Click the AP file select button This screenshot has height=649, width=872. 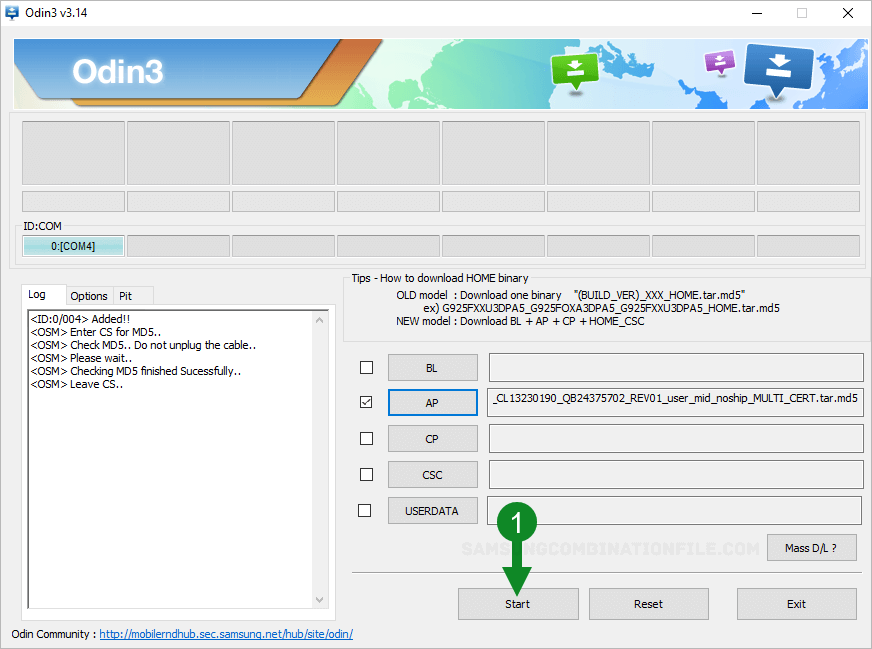pyautogui.click(x=432, y=403)
